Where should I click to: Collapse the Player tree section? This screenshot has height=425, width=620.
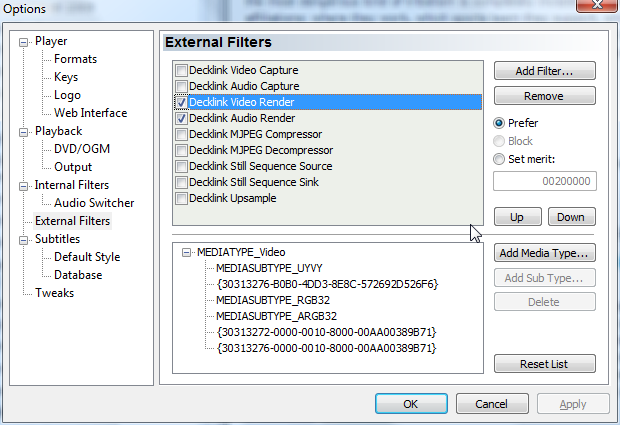tap(25, 42)
